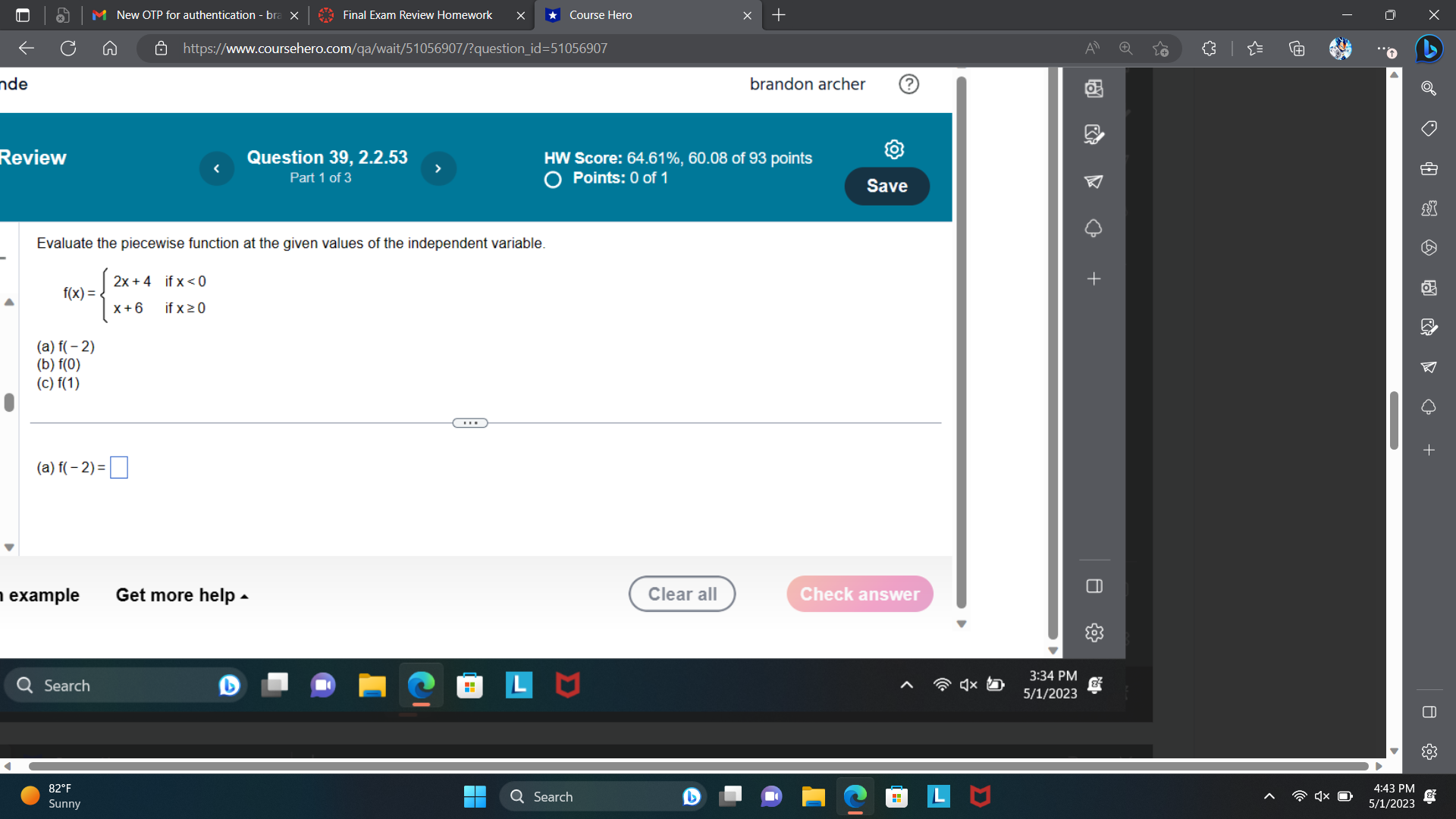Screen dimensions: 1456x819
Task: Mute system volume from the taskbar
Action: click(x=1322, y=796)
